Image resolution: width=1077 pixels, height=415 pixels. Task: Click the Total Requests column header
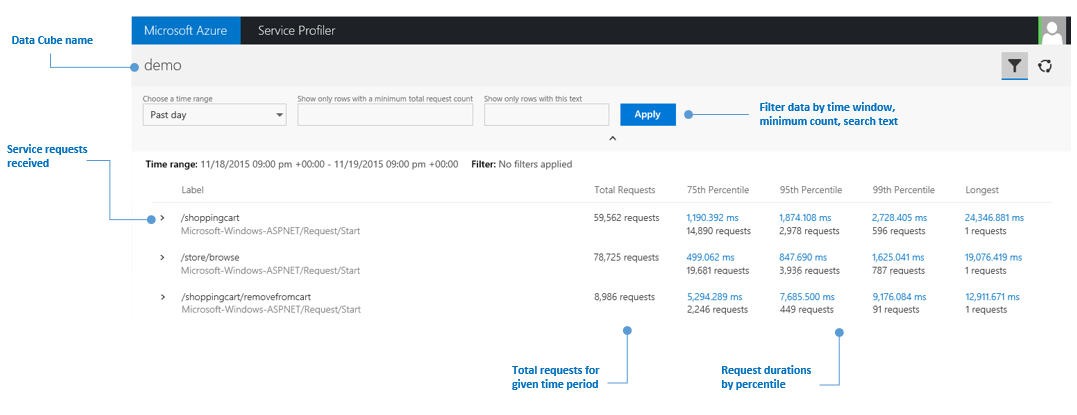coord(625,190)
